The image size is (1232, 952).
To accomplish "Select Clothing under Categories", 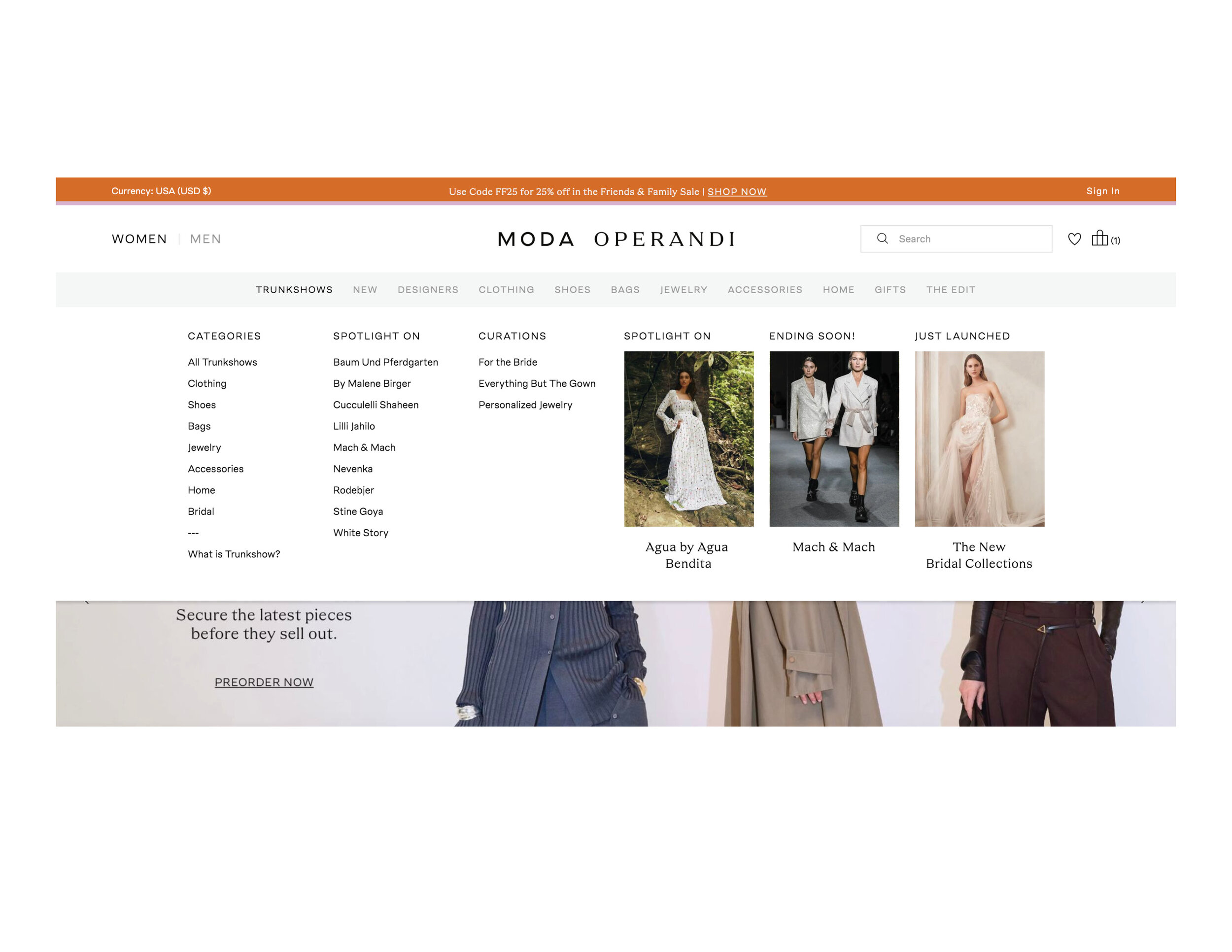I will click(207, 383).
